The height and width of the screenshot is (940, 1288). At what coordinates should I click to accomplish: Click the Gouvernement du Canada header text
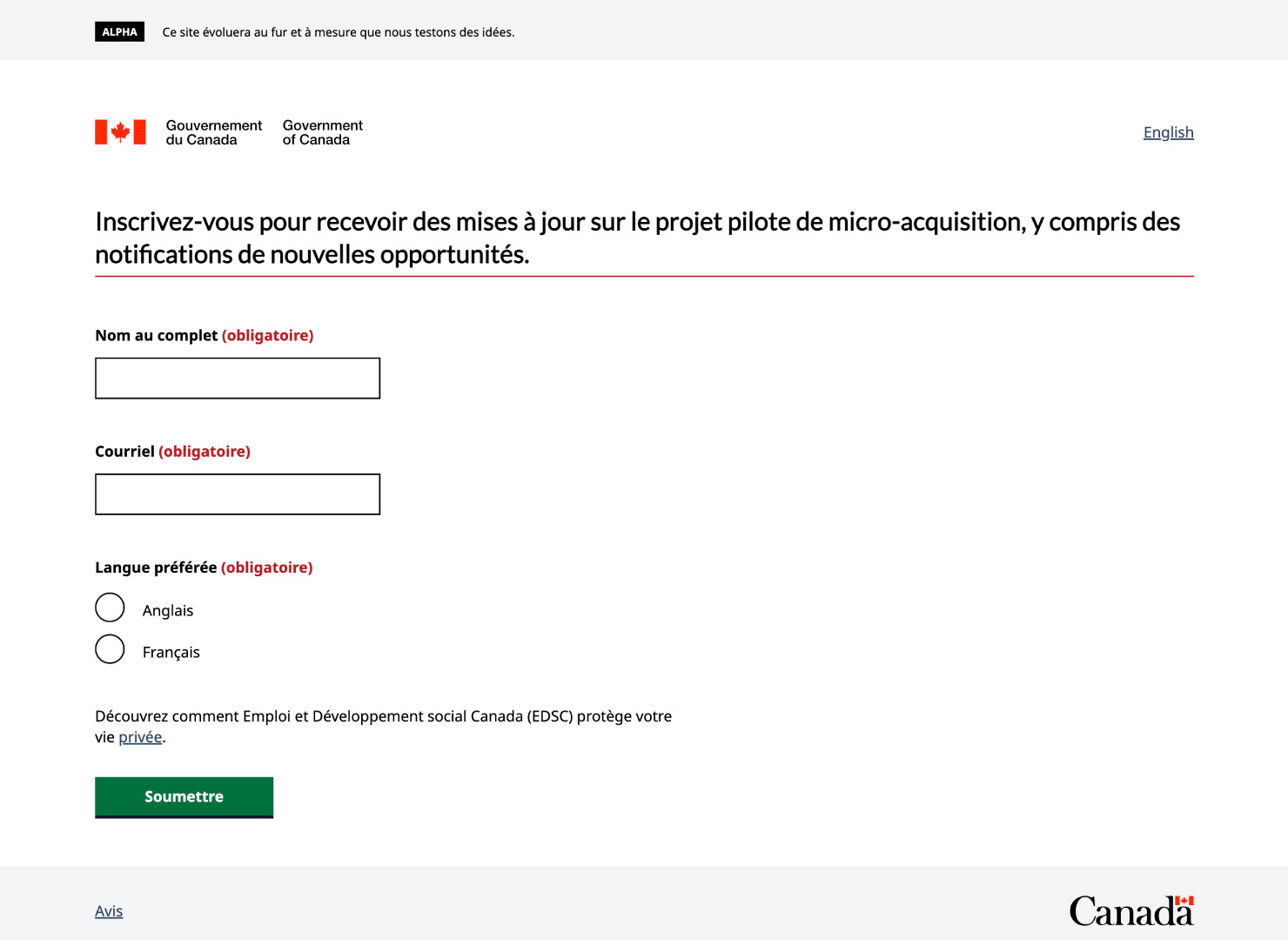tap(212, 132)
